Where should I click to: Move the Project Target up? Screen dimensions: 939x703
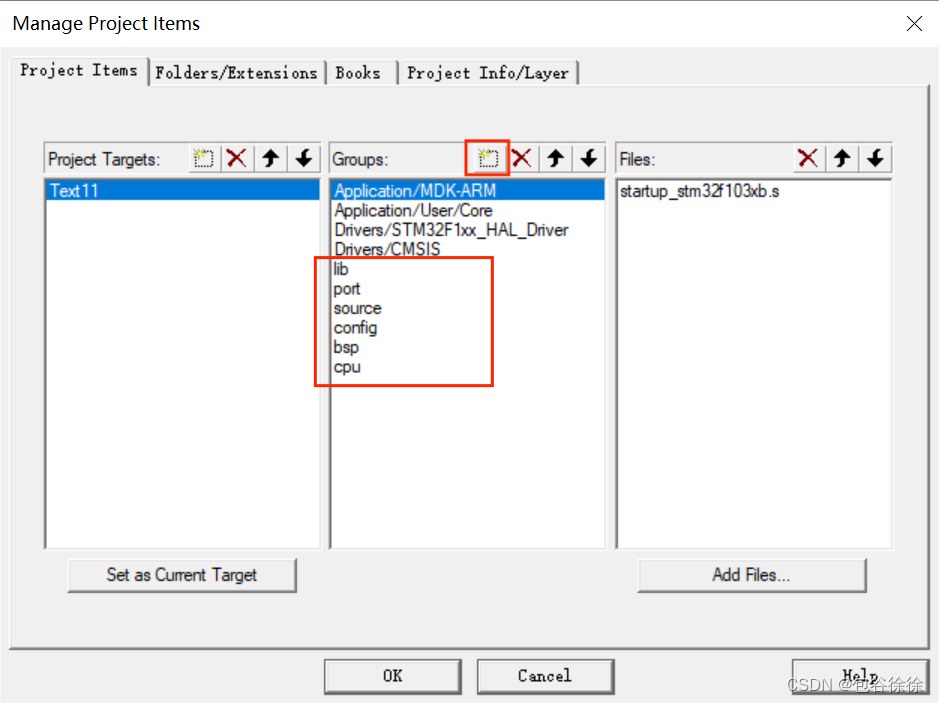tap(271, 159)
